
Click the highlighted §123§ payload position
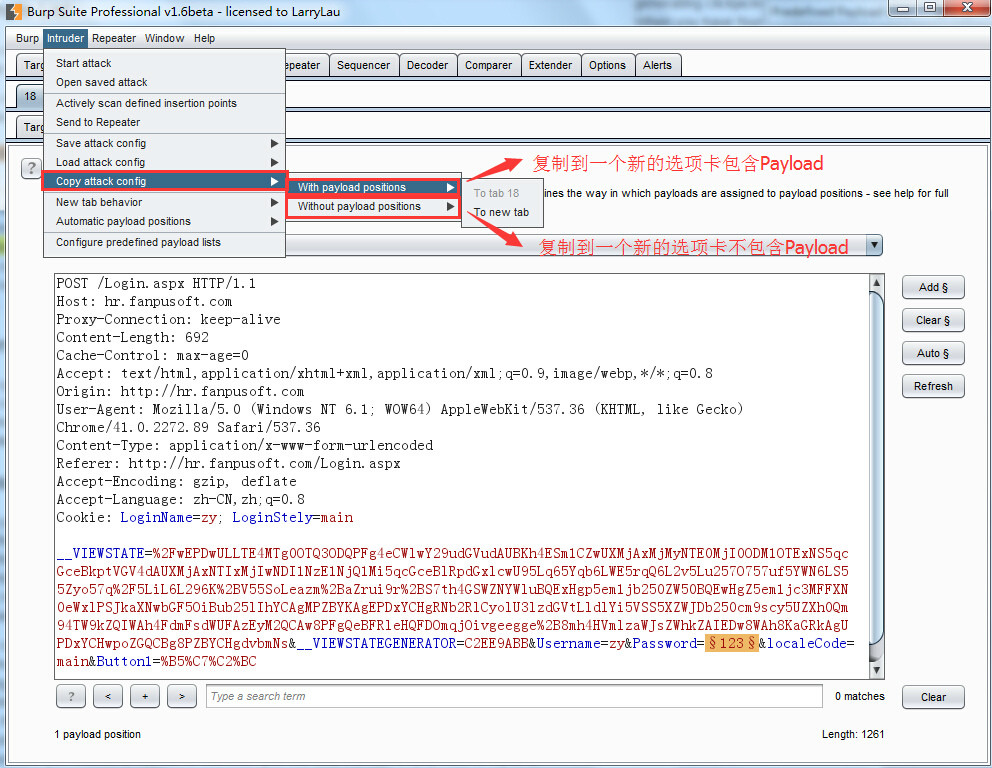(x=732, y=643)
